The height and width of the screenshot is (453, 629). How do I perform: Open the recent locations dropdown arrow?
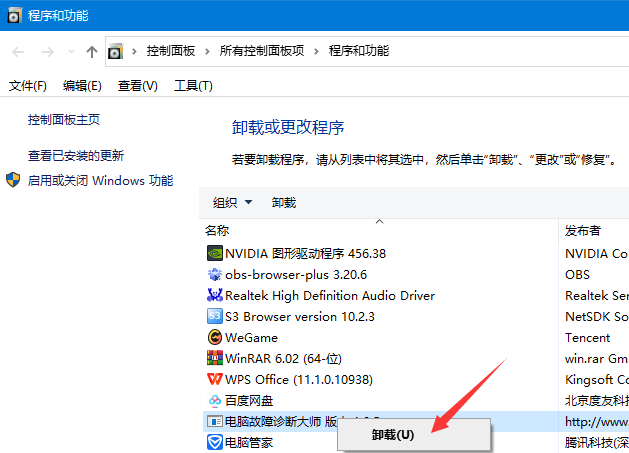(x=71, y=52)
